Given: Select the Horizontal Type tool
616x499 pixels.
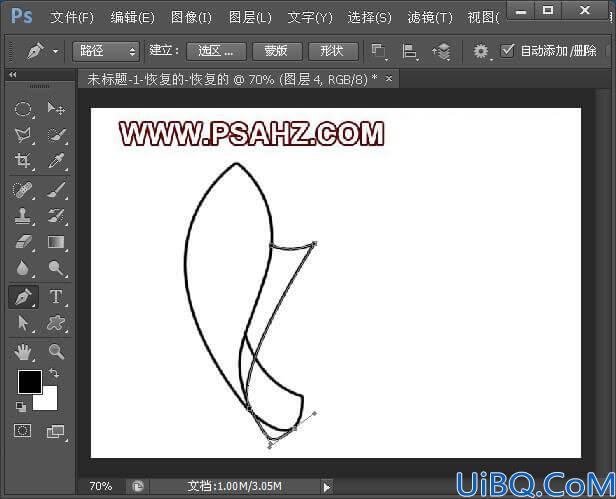Looking at the screenshot, I should pyautogui.click(x=56, y=297).
